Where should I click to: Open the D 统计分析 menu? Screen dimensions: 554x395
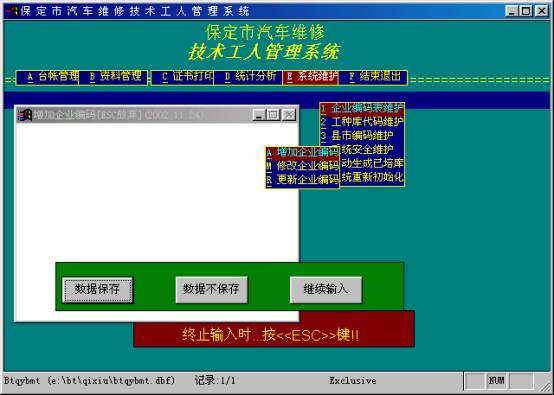[x=248, y=77]
